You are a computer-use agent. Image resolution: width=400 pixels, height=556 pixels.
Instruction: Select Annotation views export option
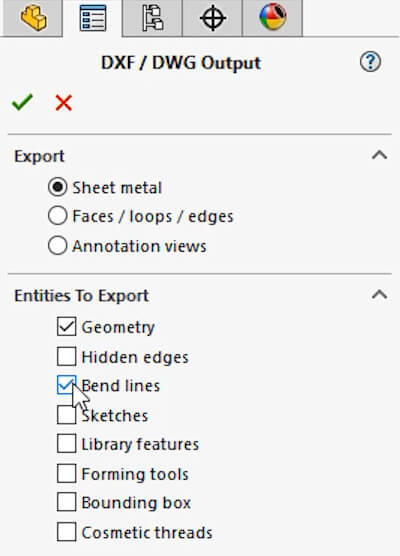point(57,245)
